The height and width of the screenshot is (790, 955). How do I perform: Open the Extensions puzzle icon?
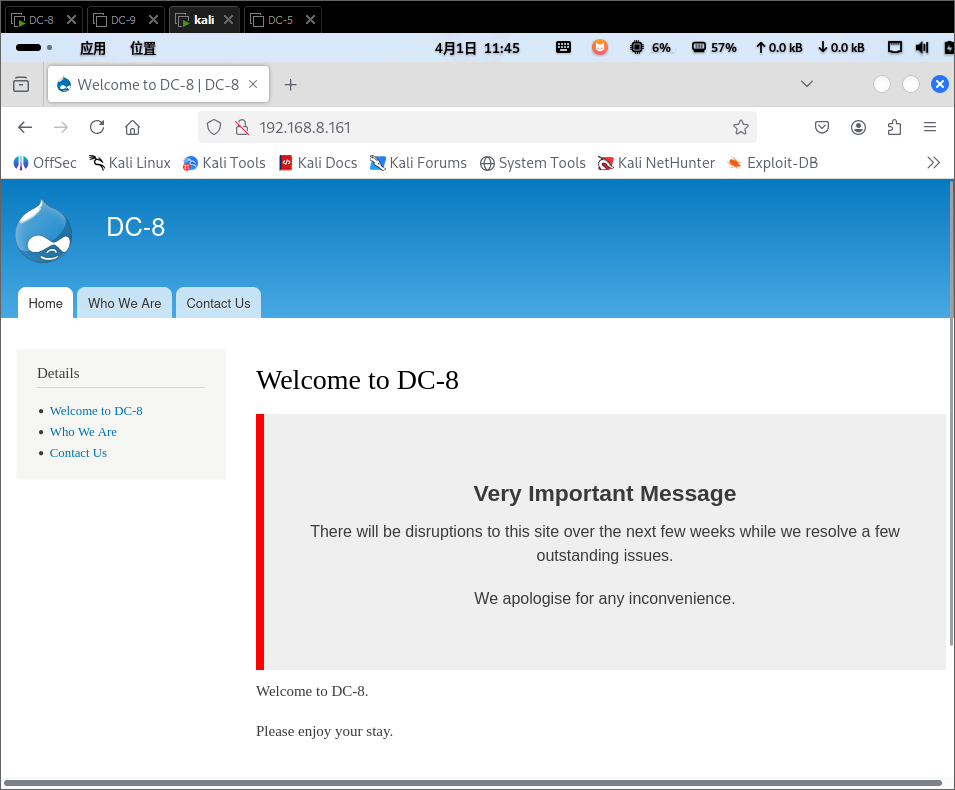coord(894,127)
